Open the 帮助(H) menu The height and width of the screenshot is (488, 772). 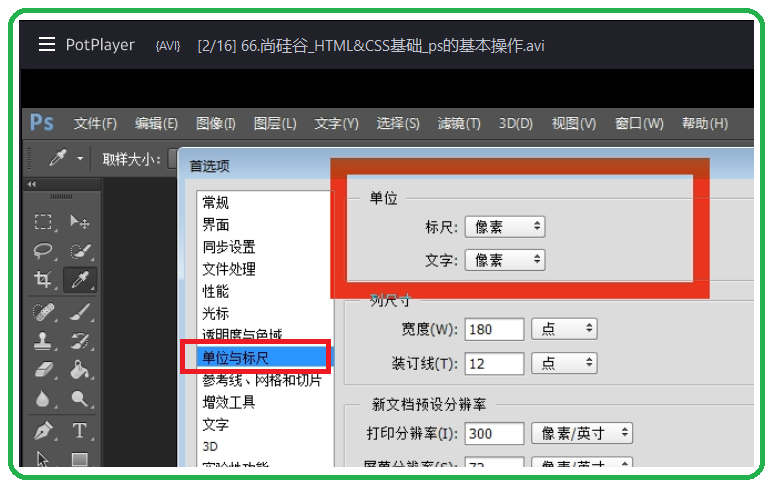coord(705,123)
